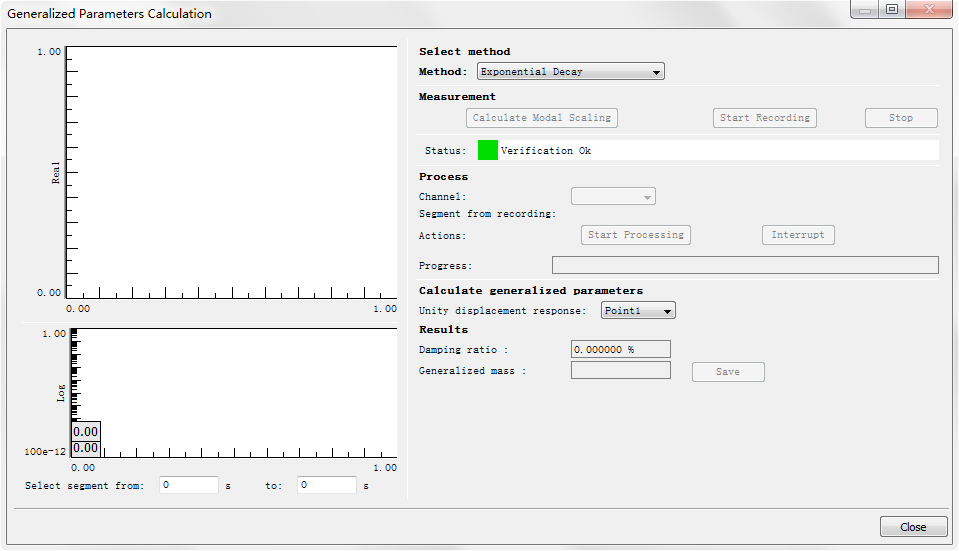The width and height of the screenshot is (959, 551).
Task: Click the Close button at the bottom right
Action: (x=913, y=527)
